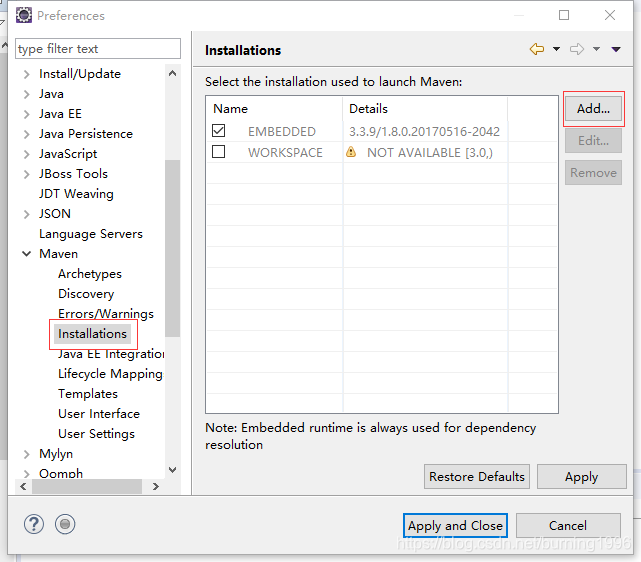This screenshot has height=562, width=641.
Task: Uncheck the EMBEDDED installation checkbox
Action: coord(219,131)
